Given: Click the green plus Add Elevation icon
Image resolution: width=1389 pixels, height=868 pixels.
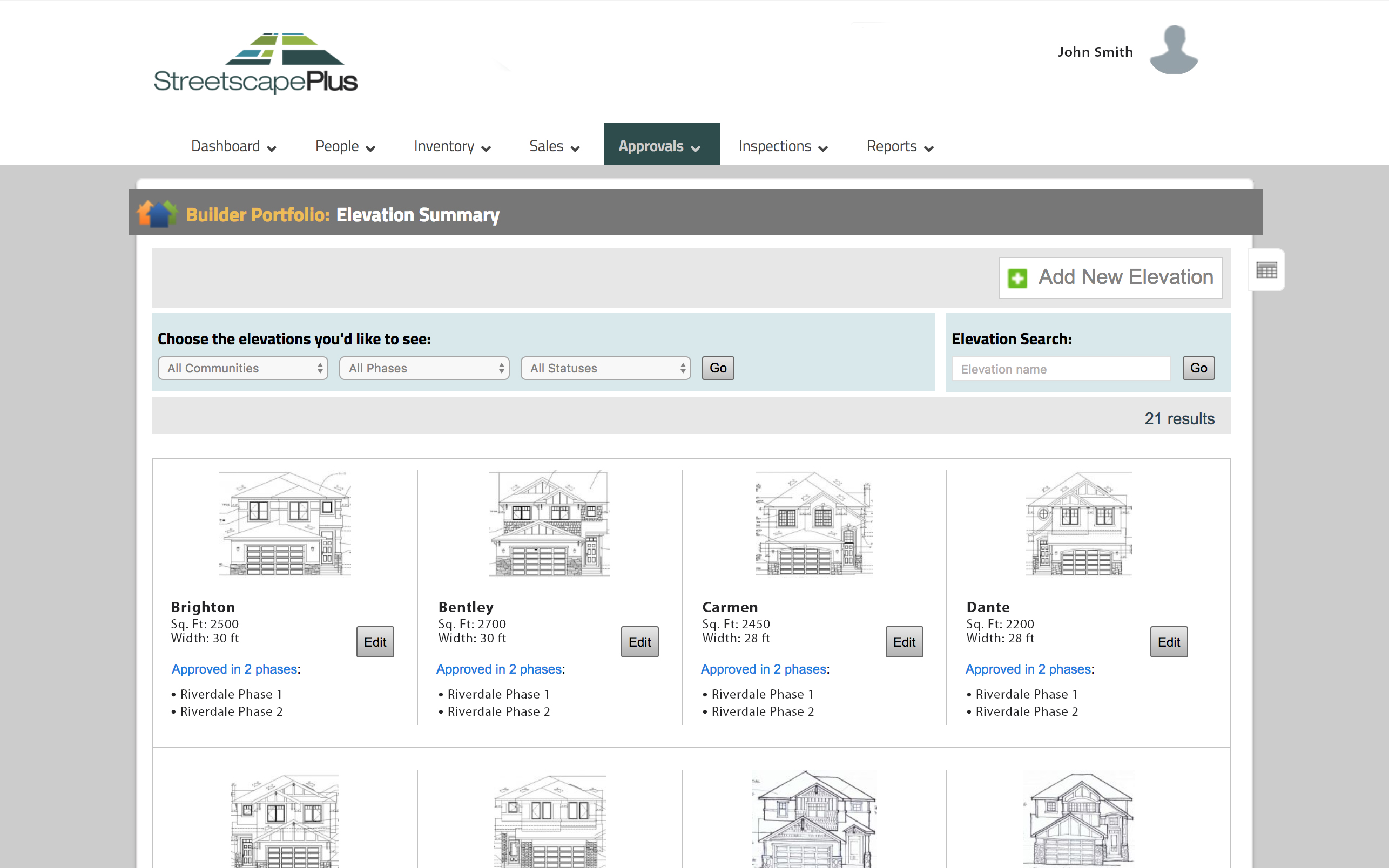Looking at the screenshot, I should click(x=1017, y=279).
